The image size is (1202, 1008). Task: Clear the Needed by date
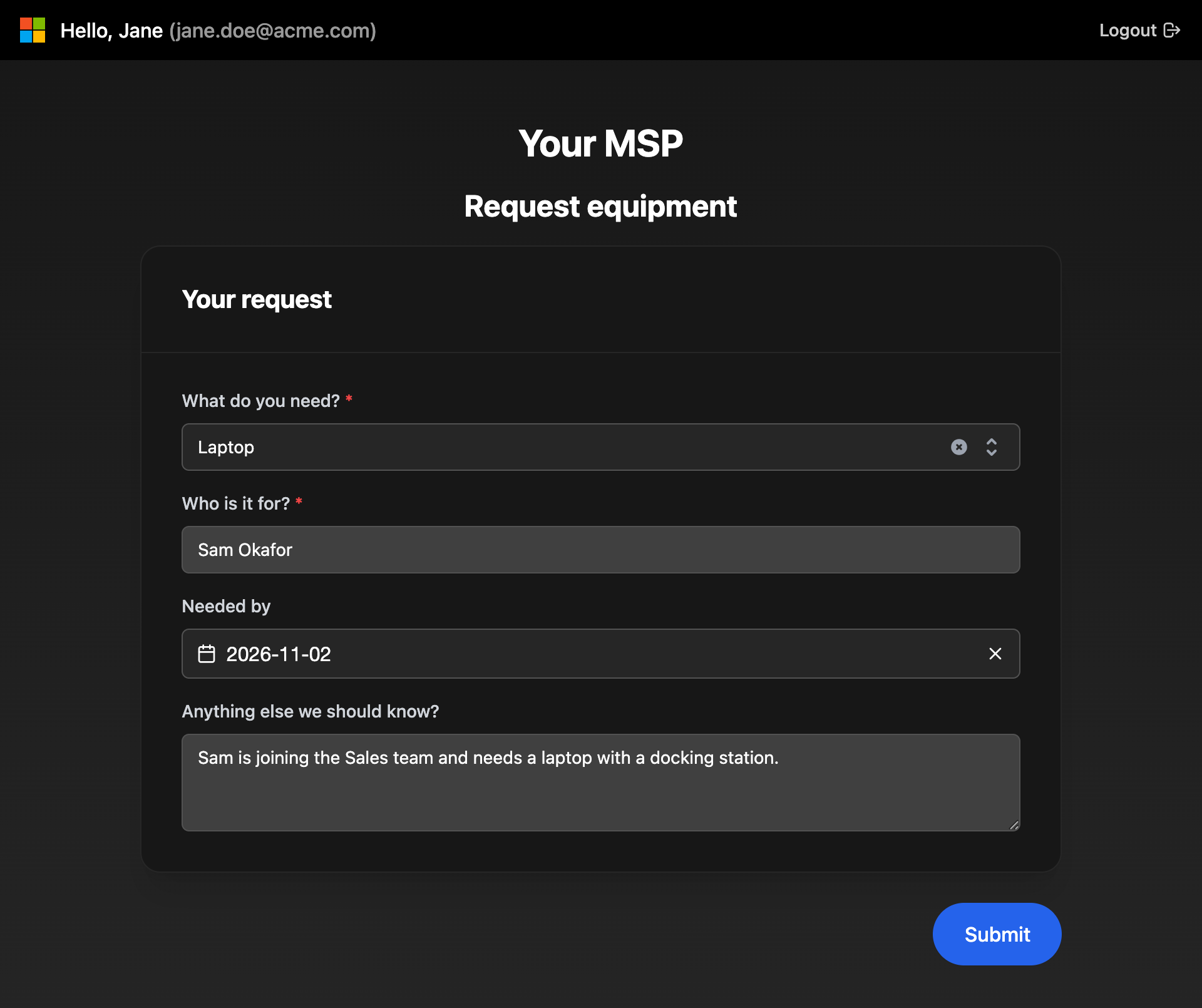(995, 654)
